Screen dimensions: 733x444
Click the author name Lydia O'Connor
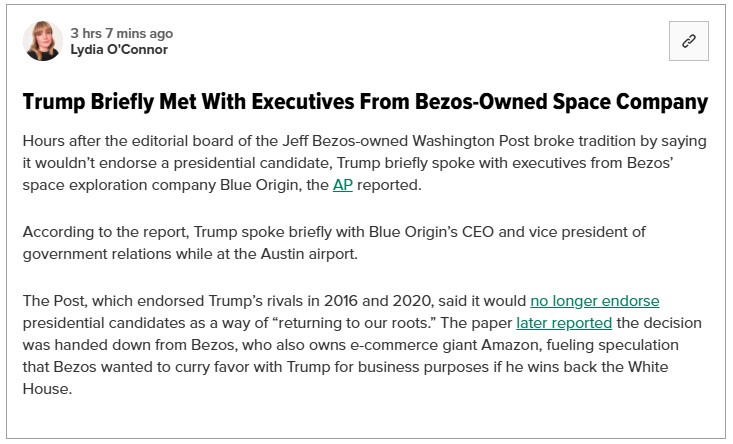(119, 50)
